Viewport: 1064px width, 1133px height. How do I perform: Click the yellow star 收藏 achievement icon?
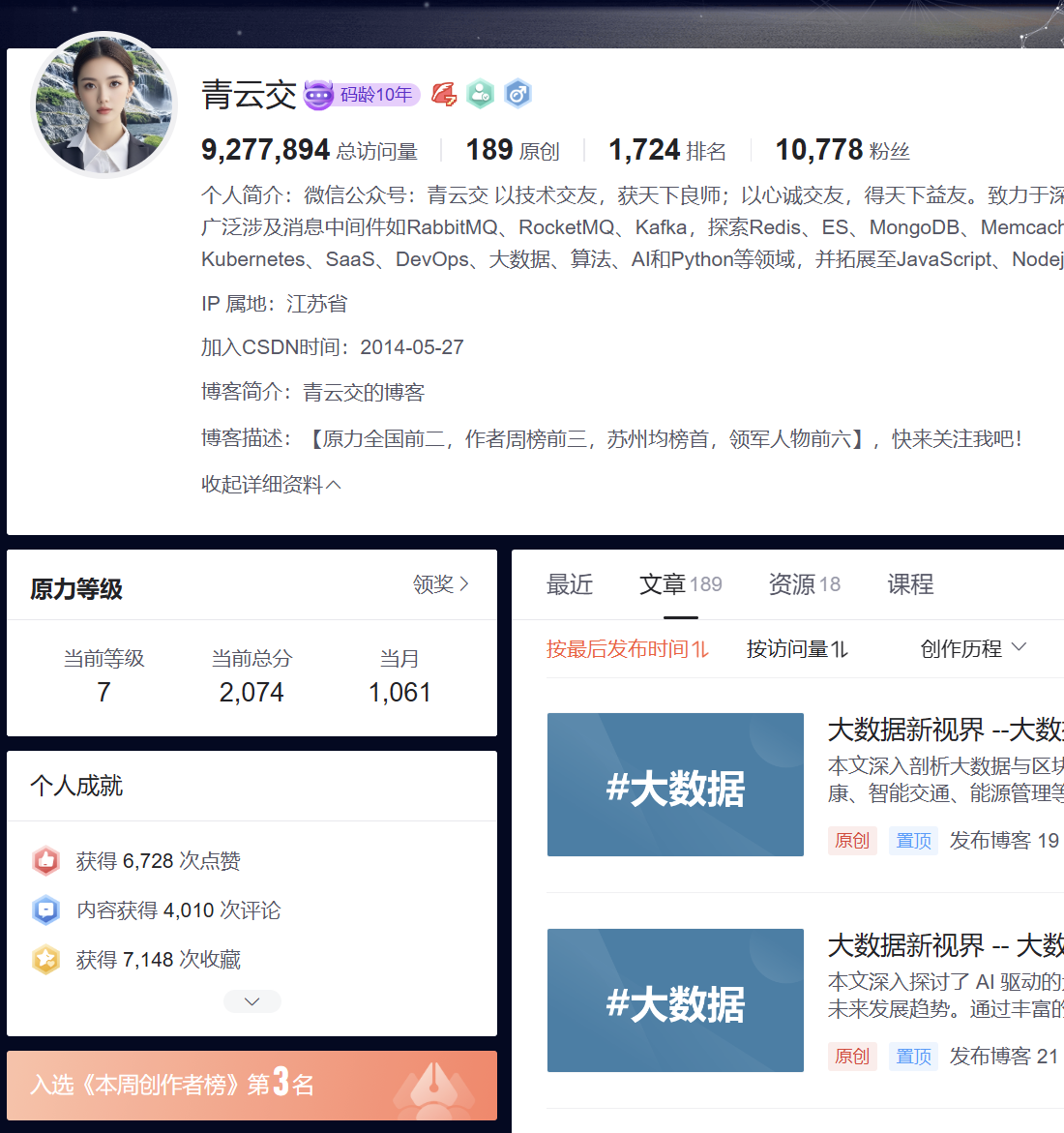click(46, 960)
